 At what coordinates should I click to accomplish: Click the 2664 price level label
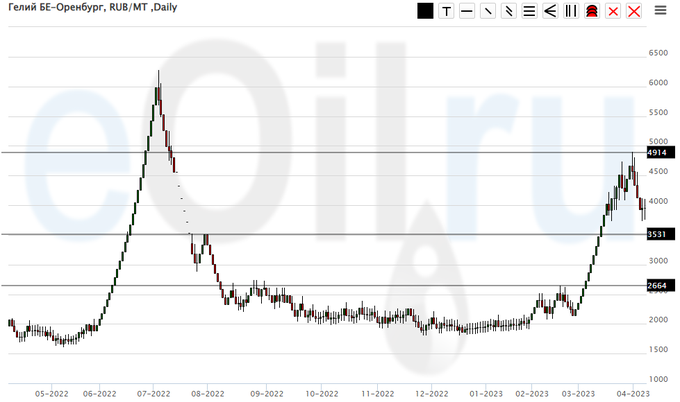pos(657,286)
